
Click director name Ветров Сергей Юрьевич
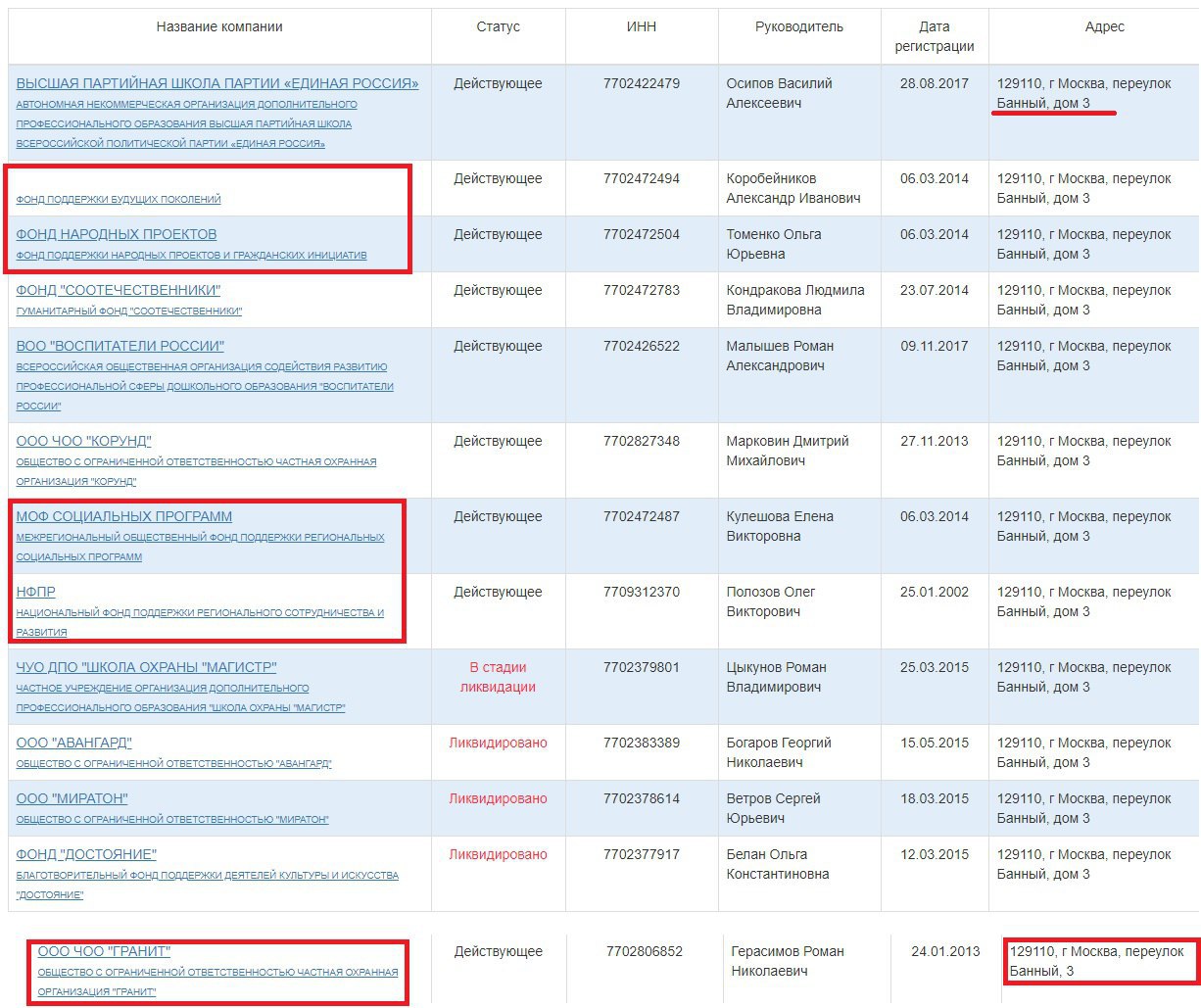pos(774,808)
